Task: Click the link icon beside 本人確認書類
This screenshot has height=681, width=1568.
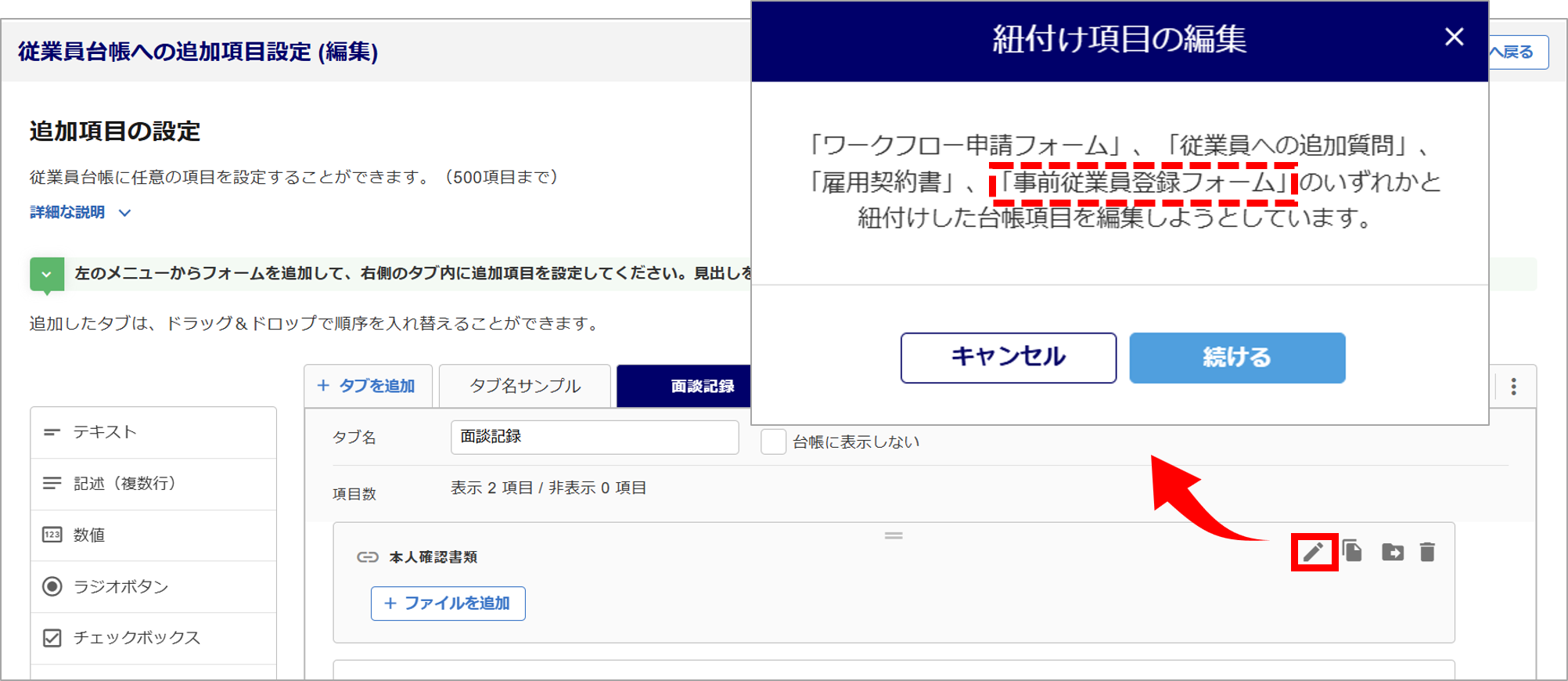Action: click(368, 557)
